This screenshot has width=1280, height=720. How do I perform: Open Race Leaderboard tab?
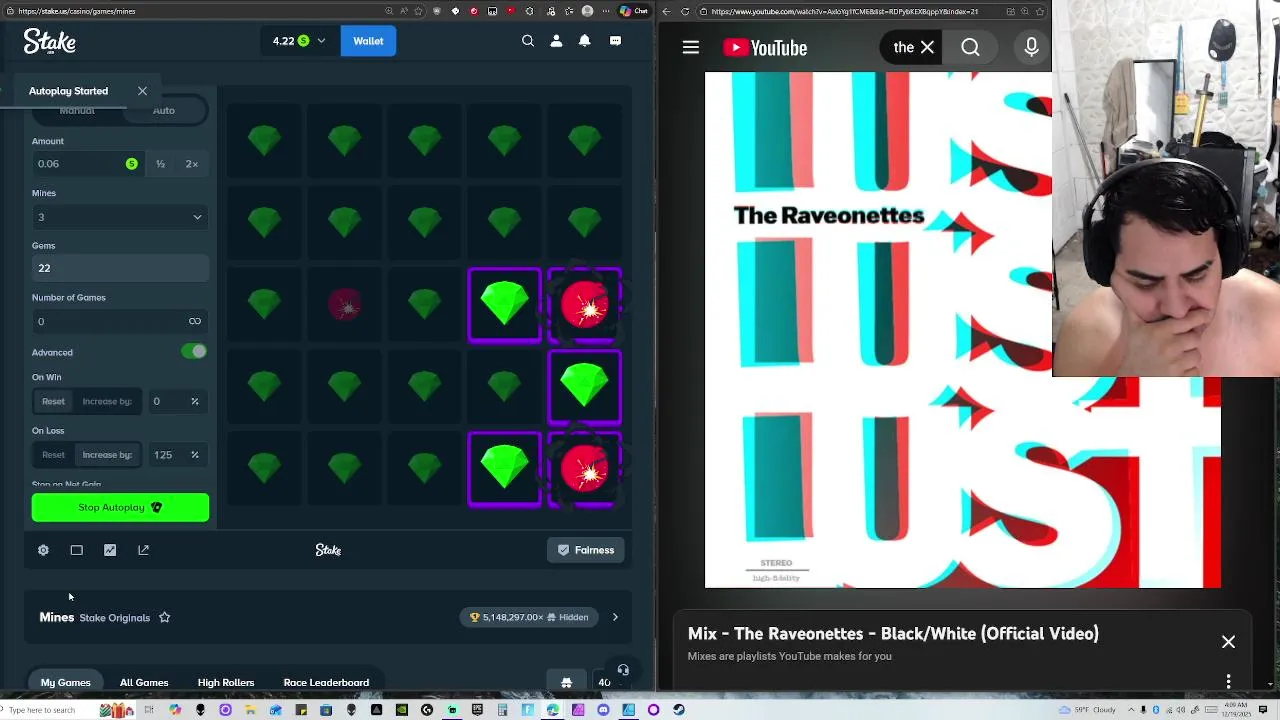point(326,682)
